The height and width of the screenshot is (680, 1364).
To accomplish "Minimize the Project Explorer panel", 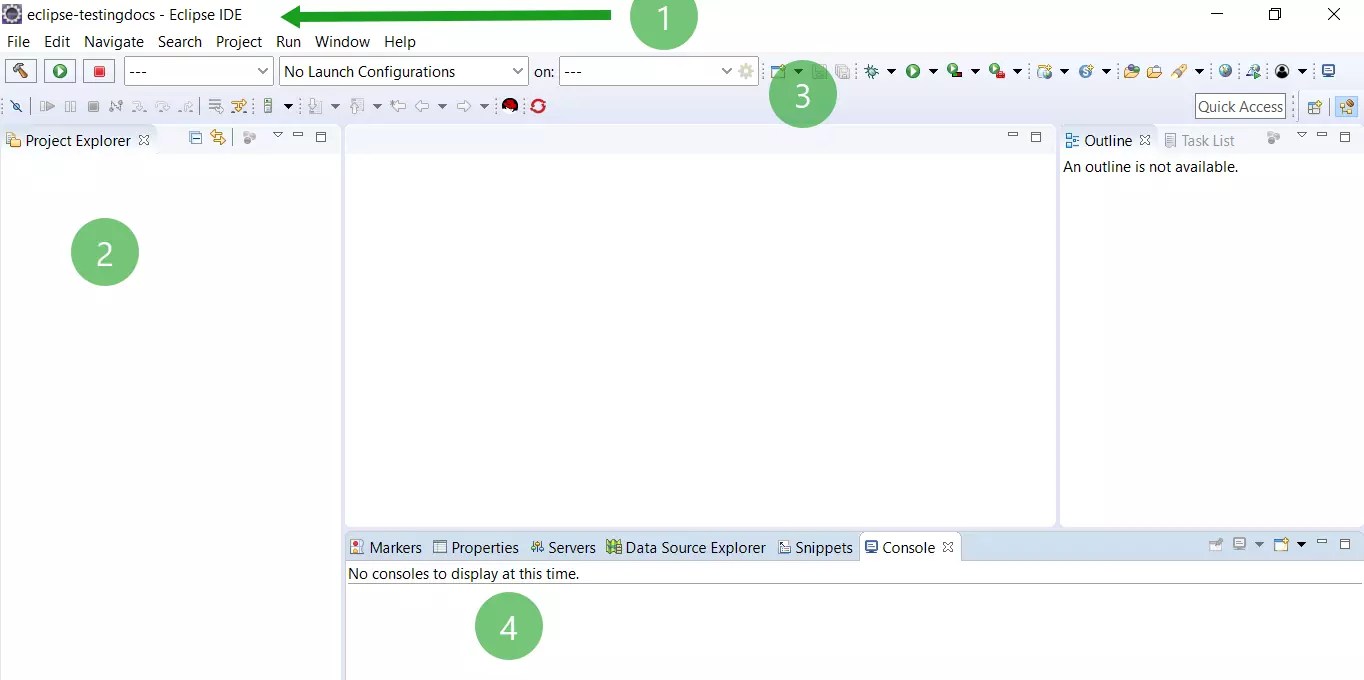I will point(298,136).
